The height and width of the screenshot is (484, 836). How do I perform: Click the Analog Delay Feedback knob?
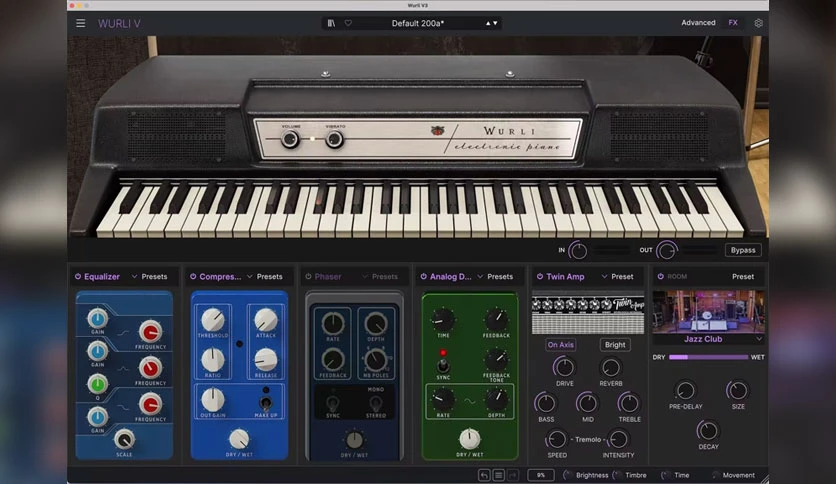[x=496, y=320]
